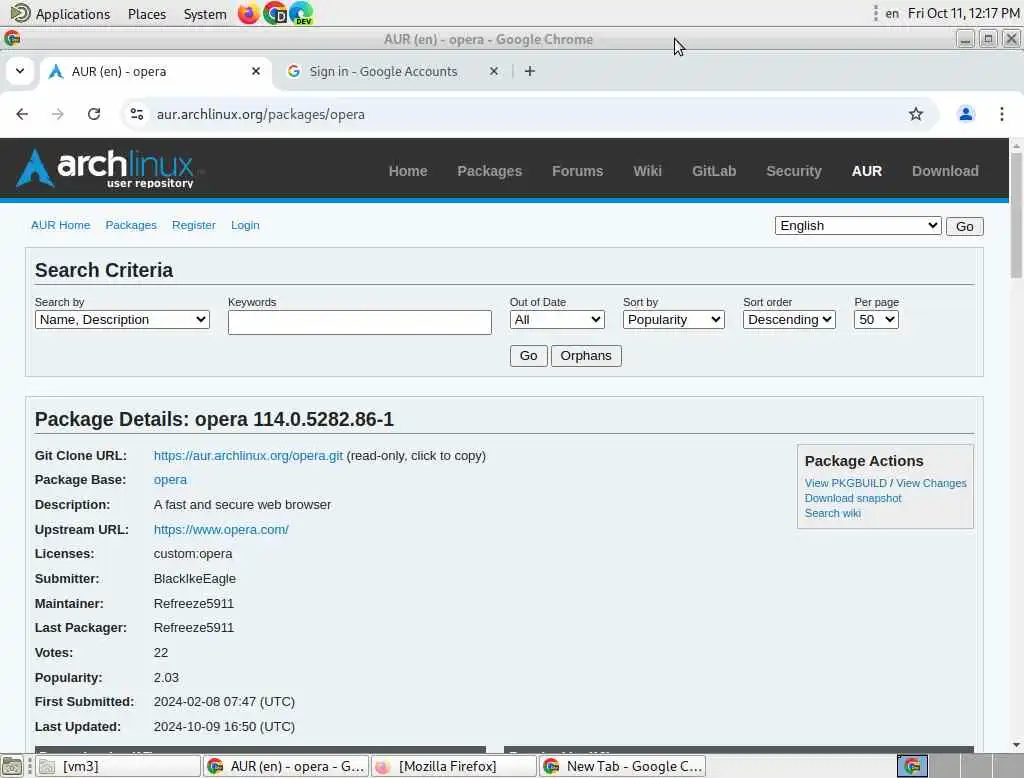Open the English language dropdown
The height and width of the screenshot is (778, 1024).
(x=857, y=226)
